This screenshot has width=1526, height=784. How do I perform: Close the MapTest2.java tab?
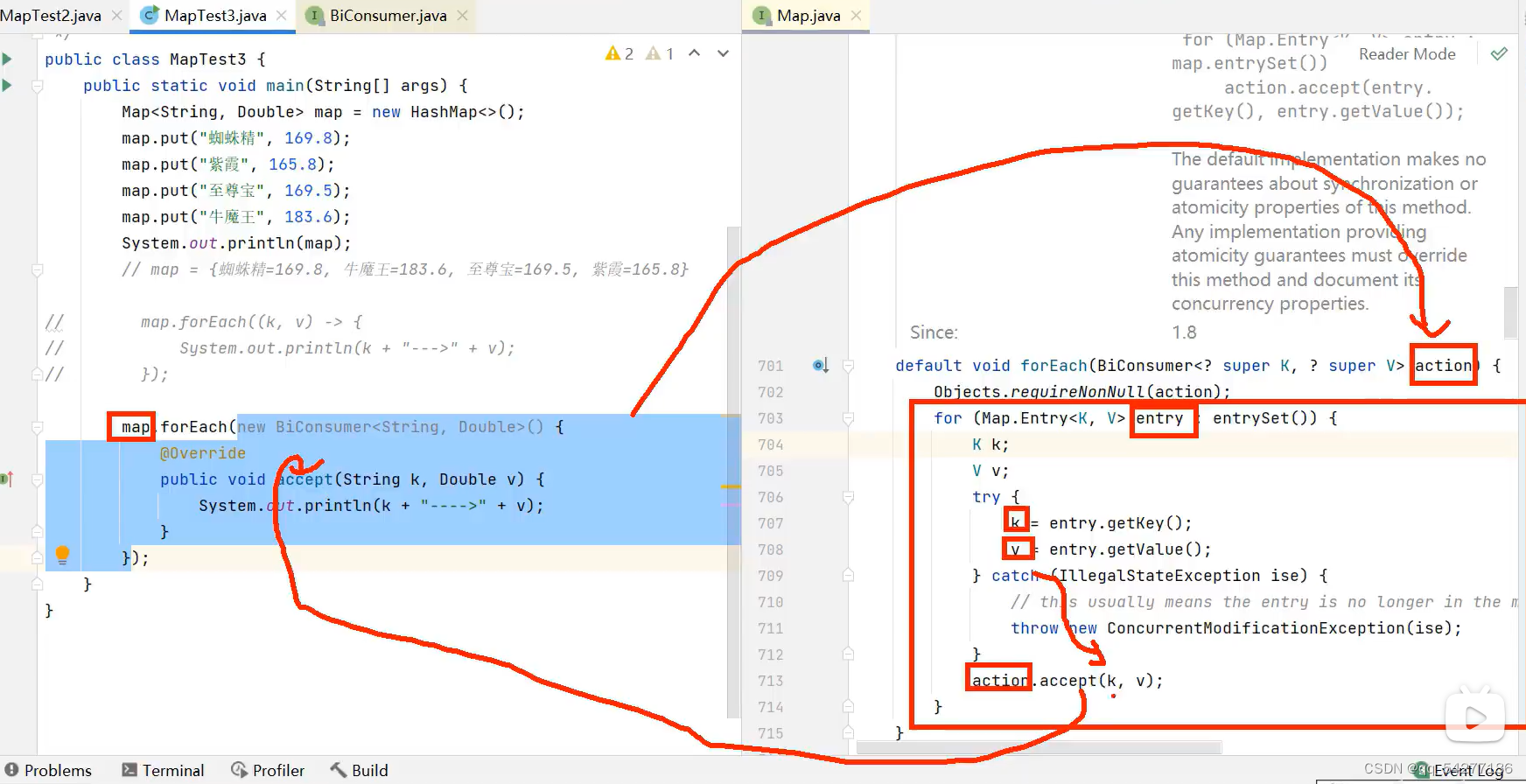pos(116,16)
